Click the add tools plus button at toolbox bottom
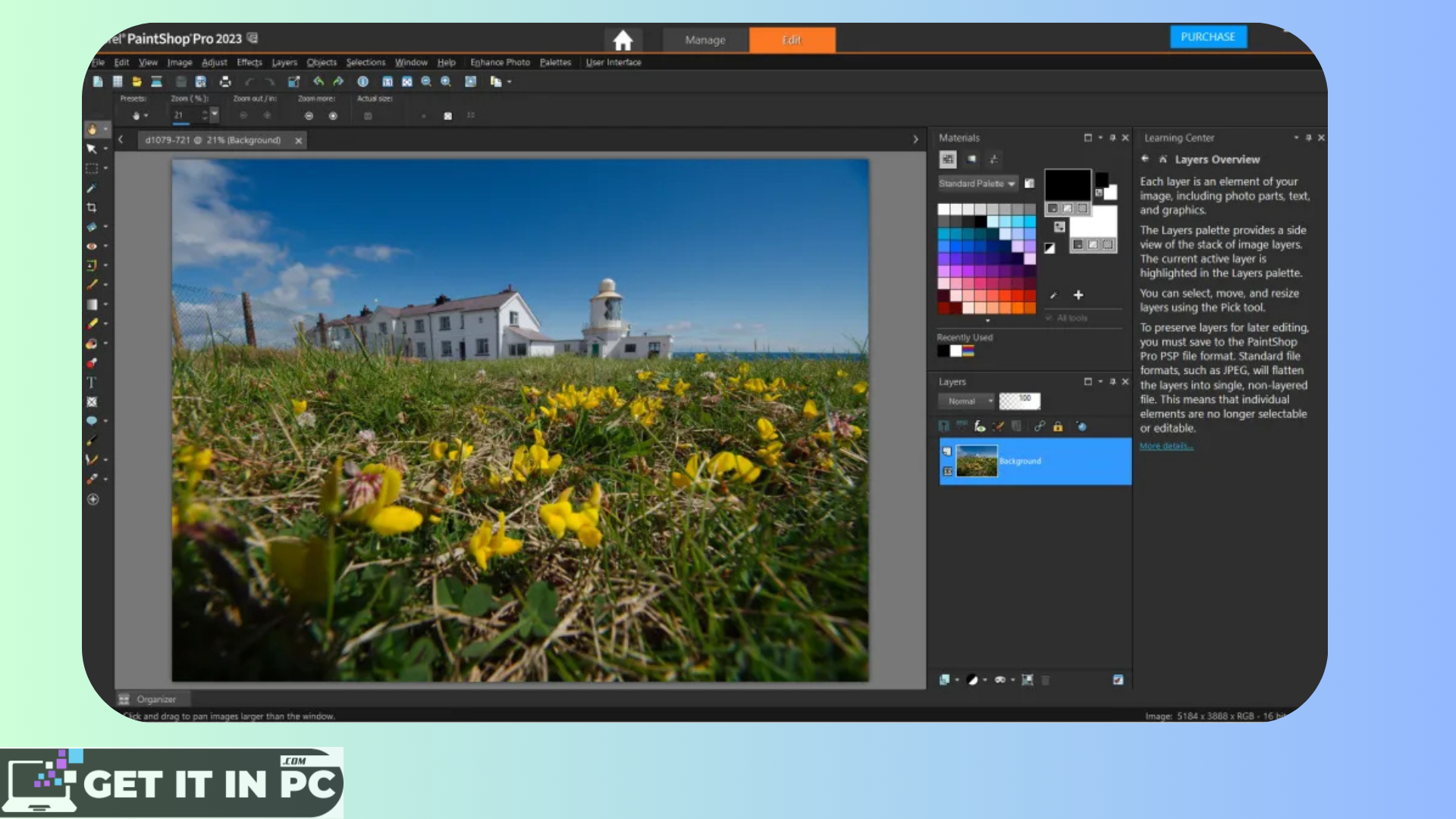1456x819 pixels. 93,499
